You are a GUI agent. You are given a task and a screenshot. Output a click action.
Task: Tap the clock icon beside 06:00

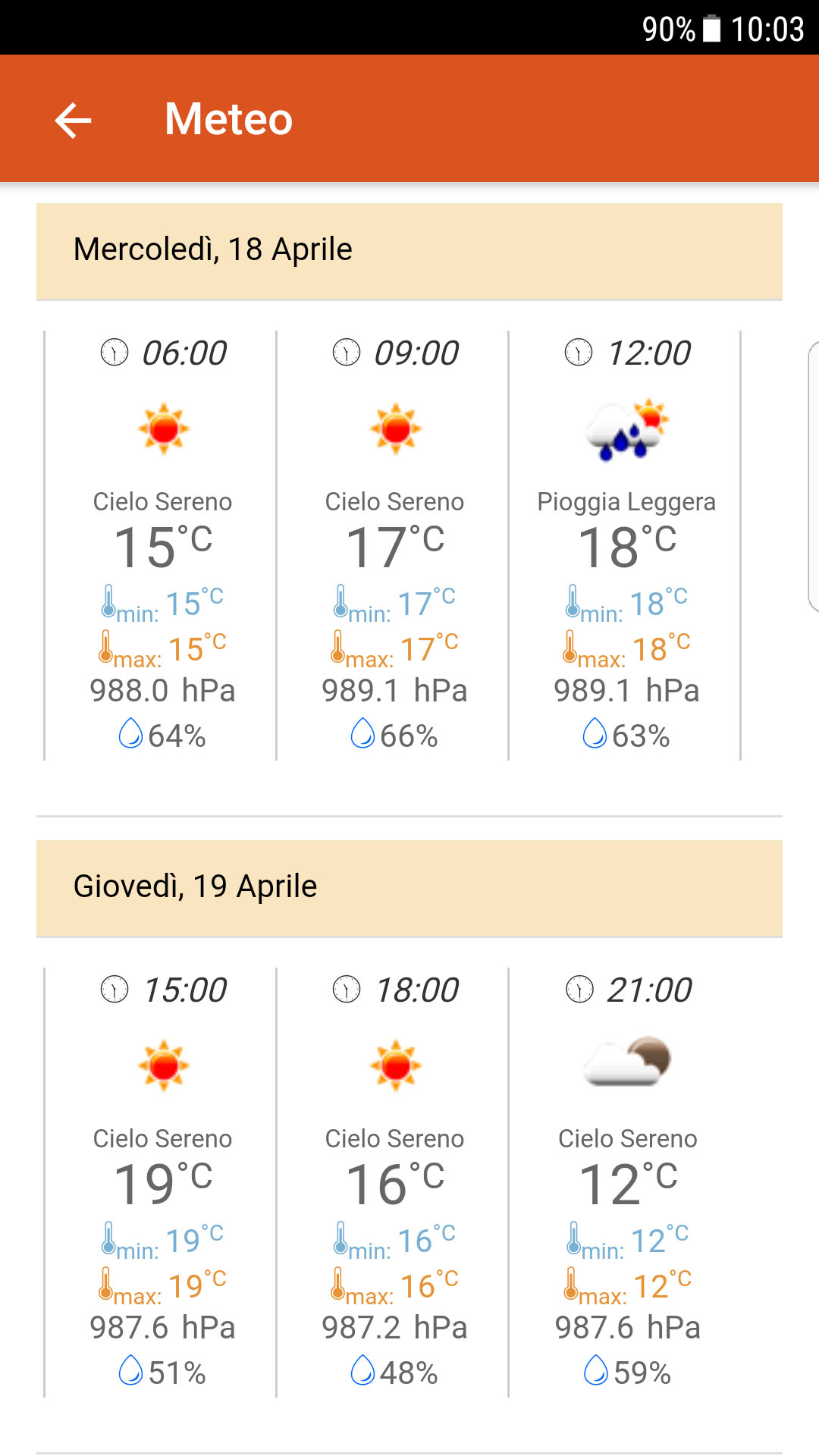pyautogui.click(x=115, y=353)
